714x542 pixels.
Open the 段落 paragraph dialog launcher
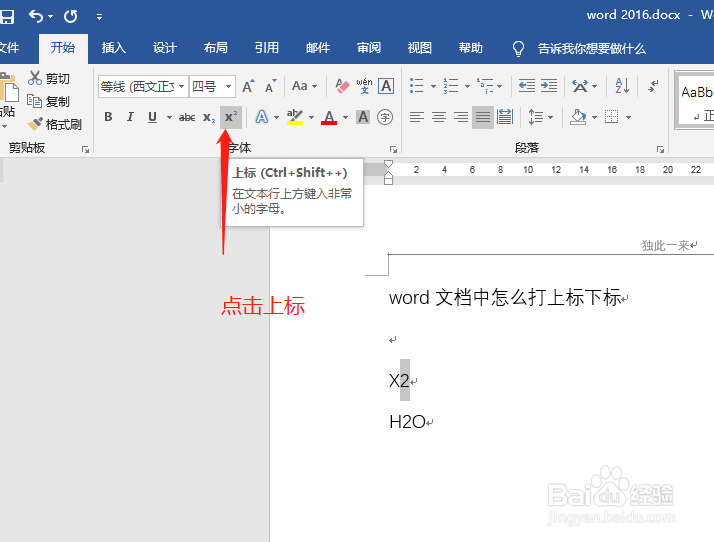pos(660,149)
